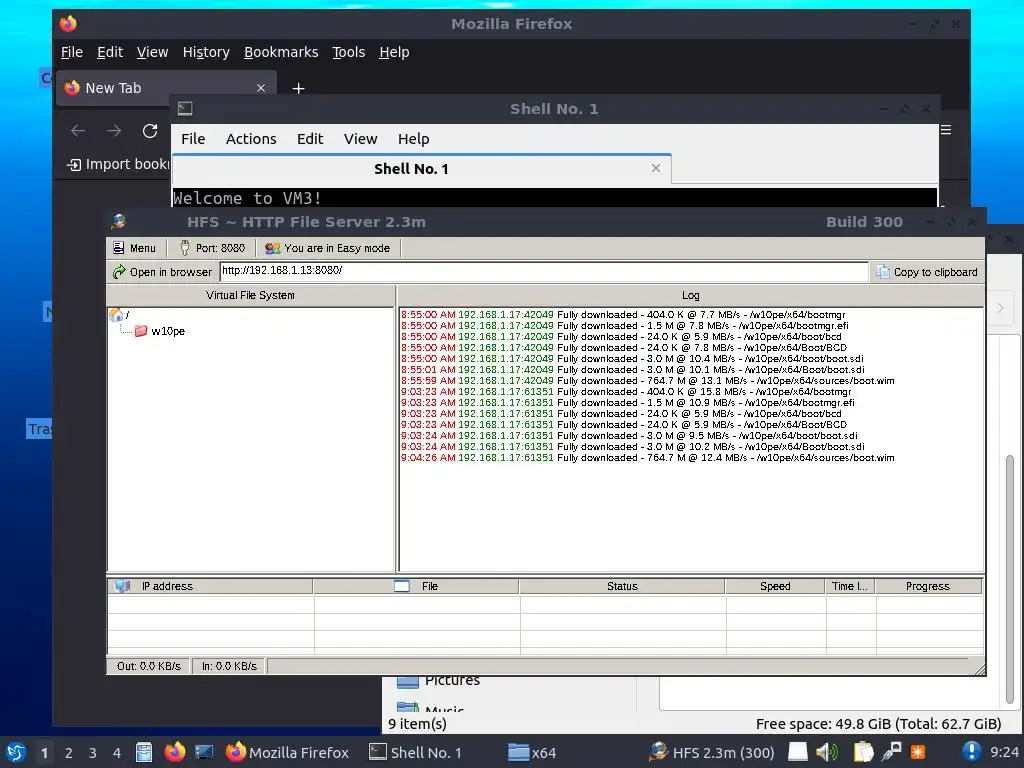This screenshot has width=1024, height=768.
Task: Open Firefox View menu
Action: coord(152,52)
